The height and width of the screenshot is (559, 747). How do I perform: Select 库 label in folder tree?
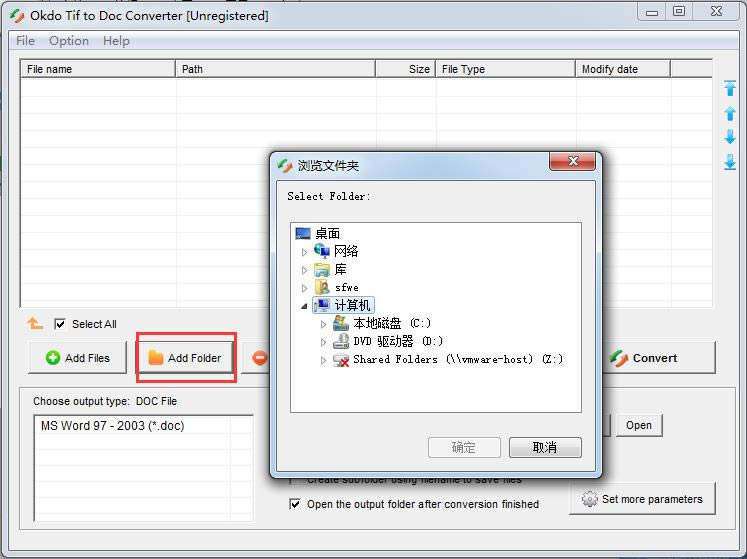tap(340, 270)
